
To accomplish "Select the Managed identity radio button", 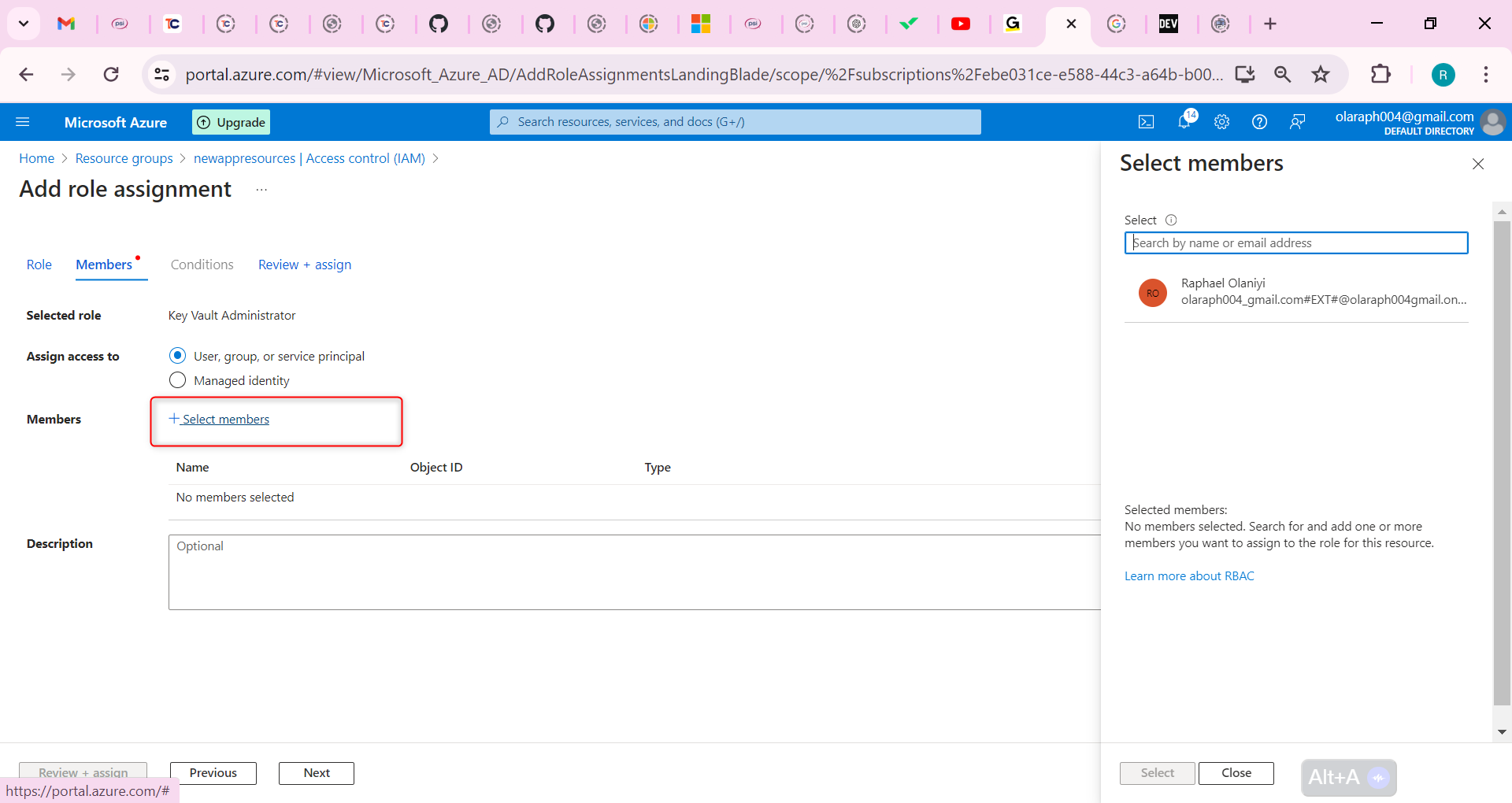I will [177, 379].
